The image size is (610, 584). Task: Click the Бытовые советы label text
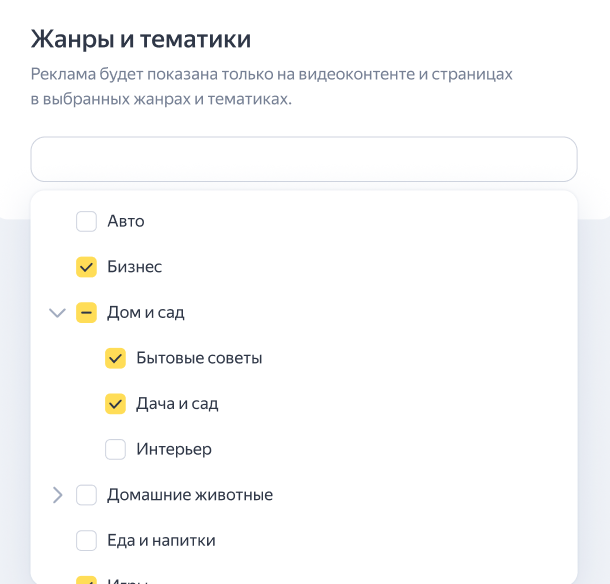tap(199, 358)
